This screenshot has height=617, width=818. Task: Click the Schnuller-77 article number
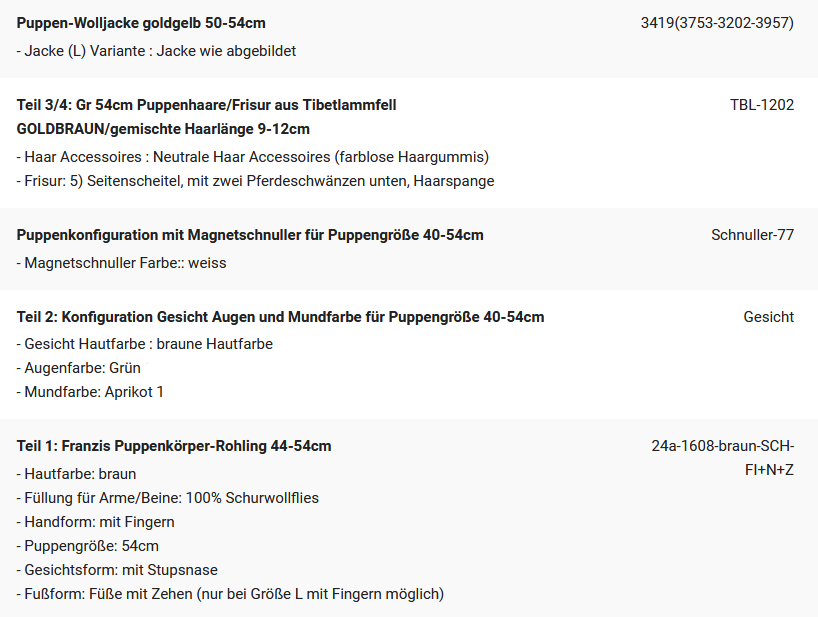pyautogui.click(x=752, y=235)
